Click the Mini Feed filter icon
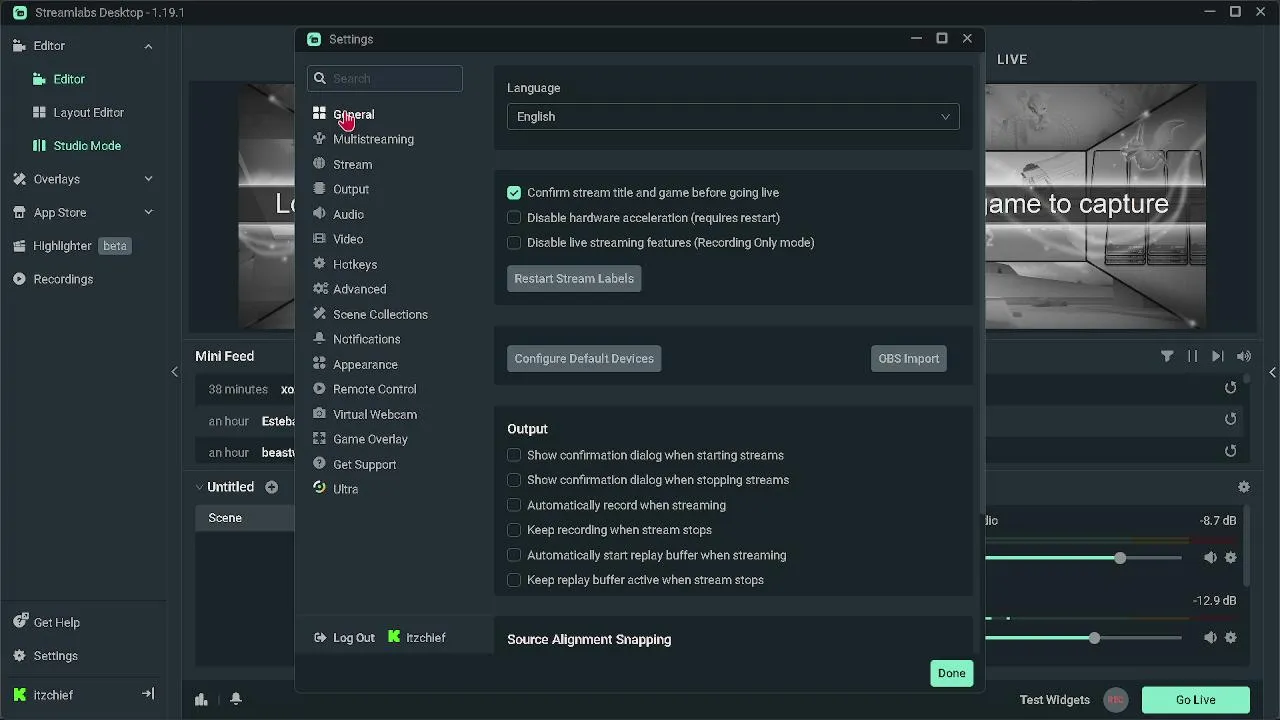1280x720 pixels. coord(1167,356)
